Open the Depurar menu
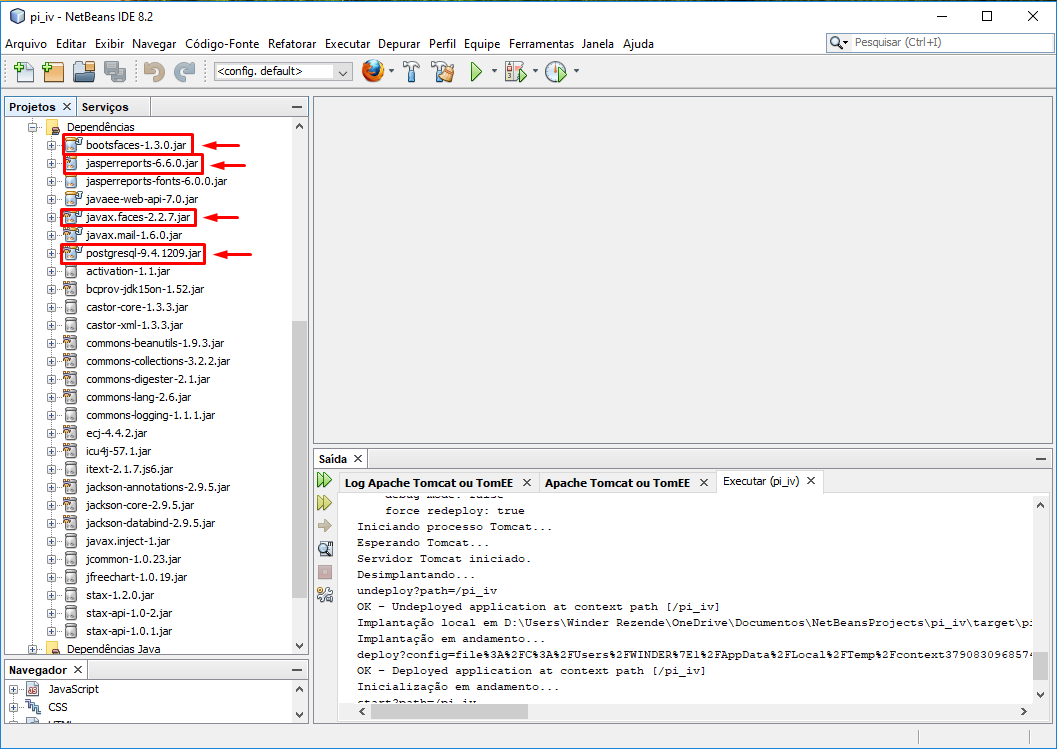Viewport: 1057px width, 749px height. pos(399,44)
